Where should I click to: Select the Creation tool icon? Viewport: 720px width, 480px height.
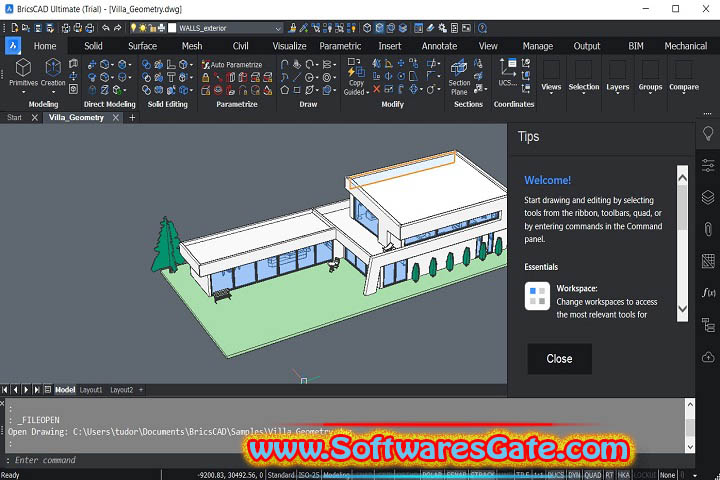[53, 68]
